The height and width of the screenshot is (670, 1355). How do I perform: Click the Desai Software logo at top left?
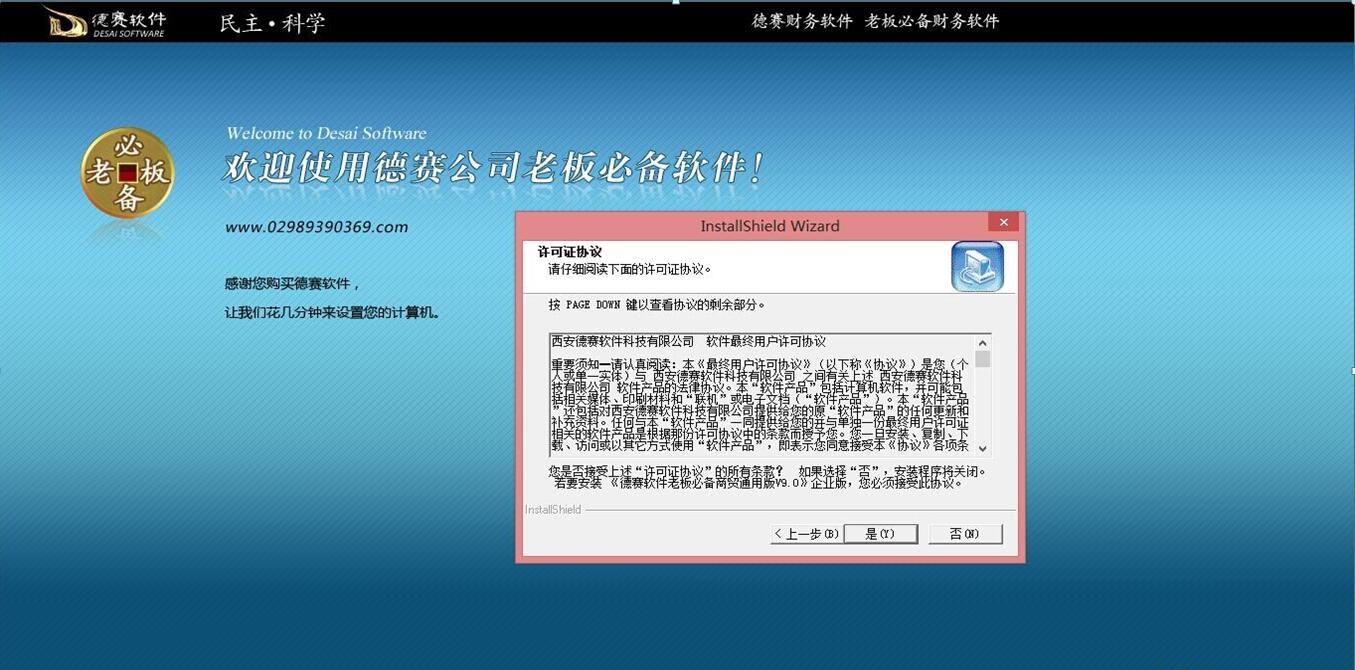click(x=105, y=21)
